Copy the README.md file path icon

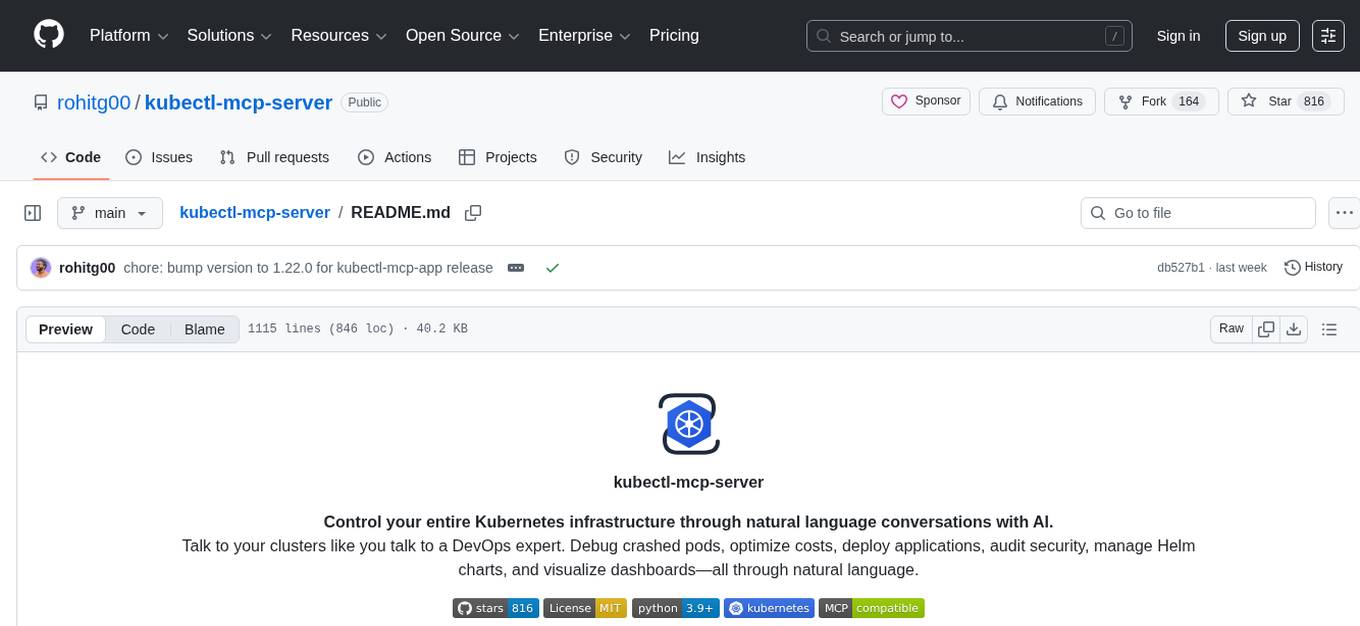pos(472,212)
